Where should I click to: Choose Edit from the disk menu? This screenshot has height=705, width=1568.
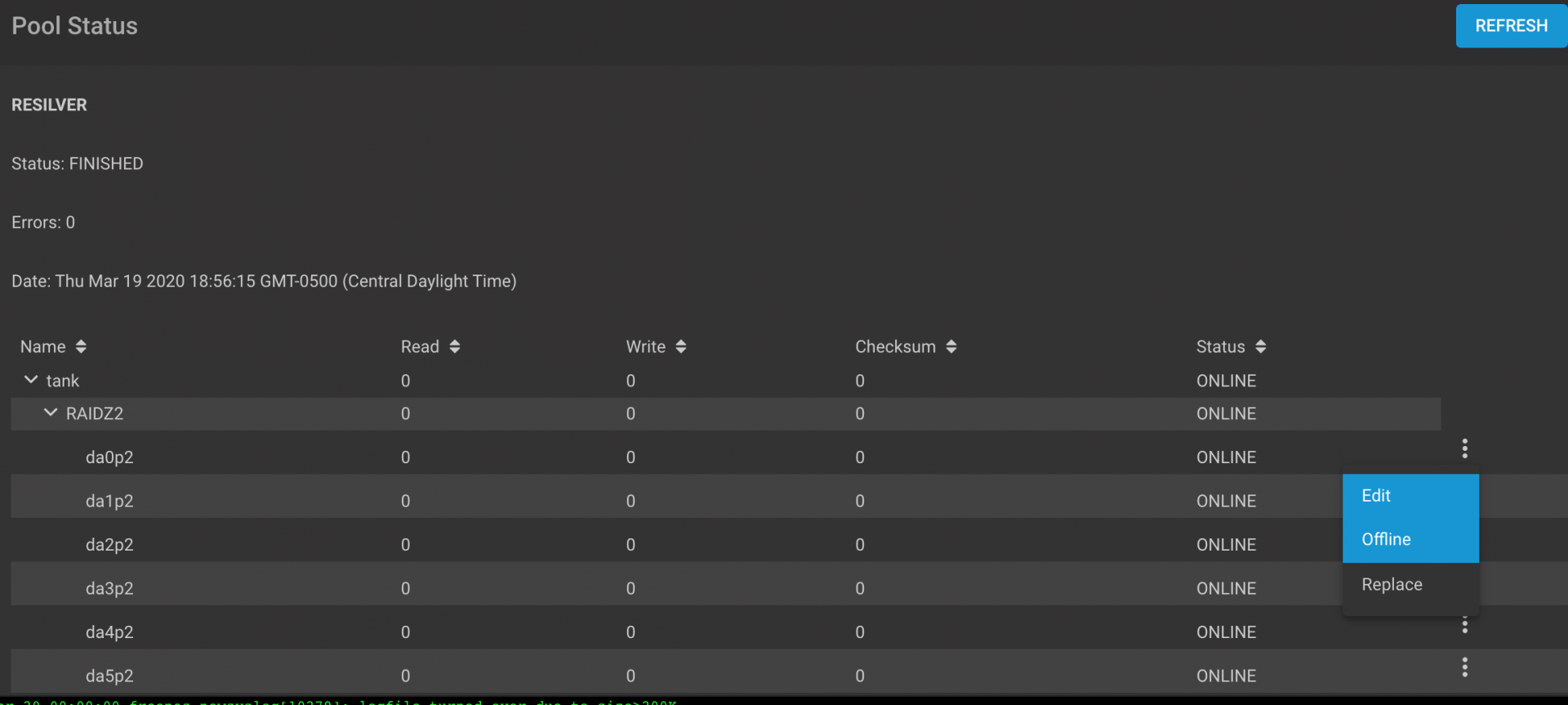point(1376,496)
